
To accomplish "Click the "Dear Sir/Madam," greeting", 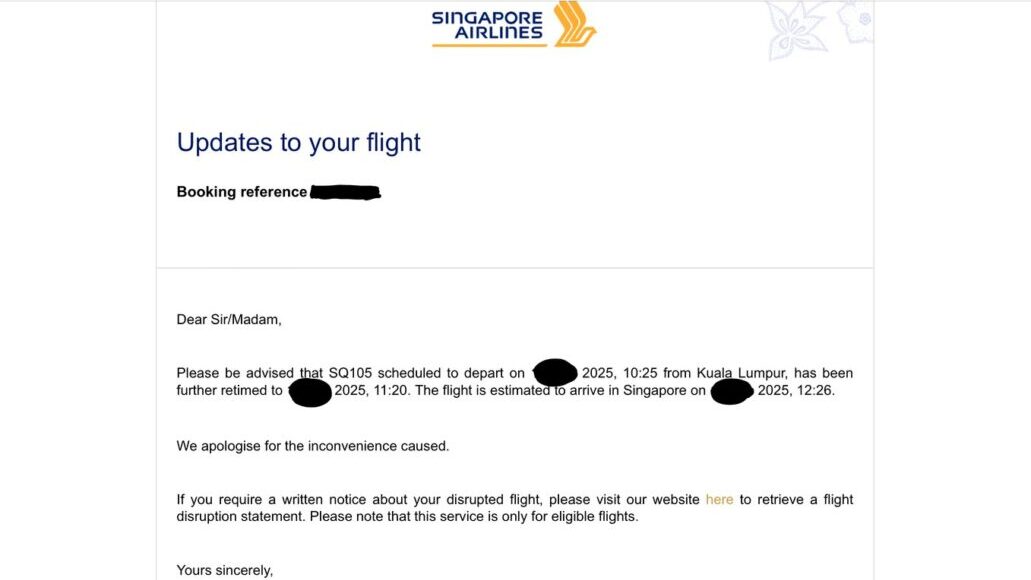I will point(229,319).
